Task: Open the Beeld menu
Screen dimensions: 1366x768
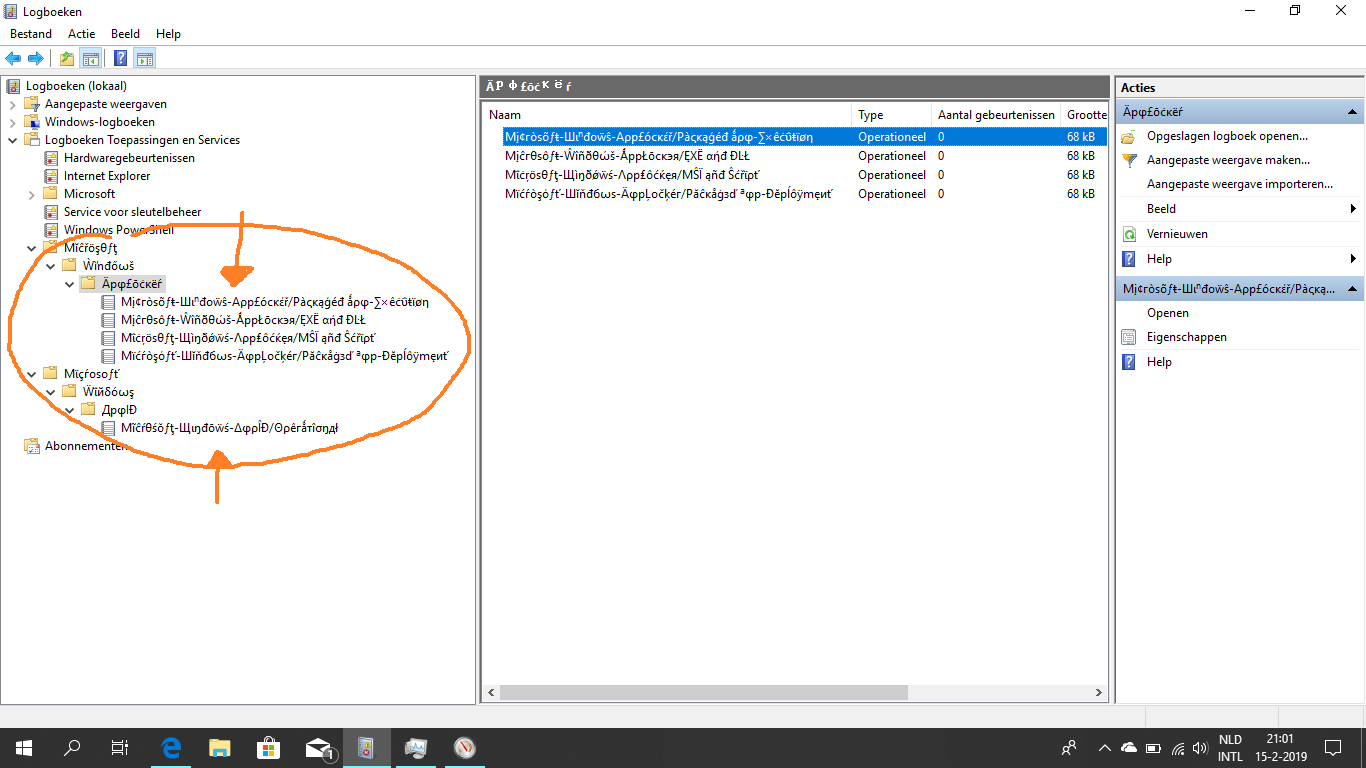Action: pos(125,33)
